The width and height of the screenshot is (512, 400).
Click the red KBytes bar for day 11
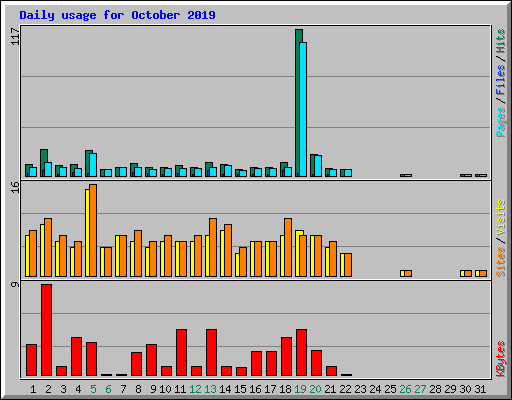[x=181, y=353]
